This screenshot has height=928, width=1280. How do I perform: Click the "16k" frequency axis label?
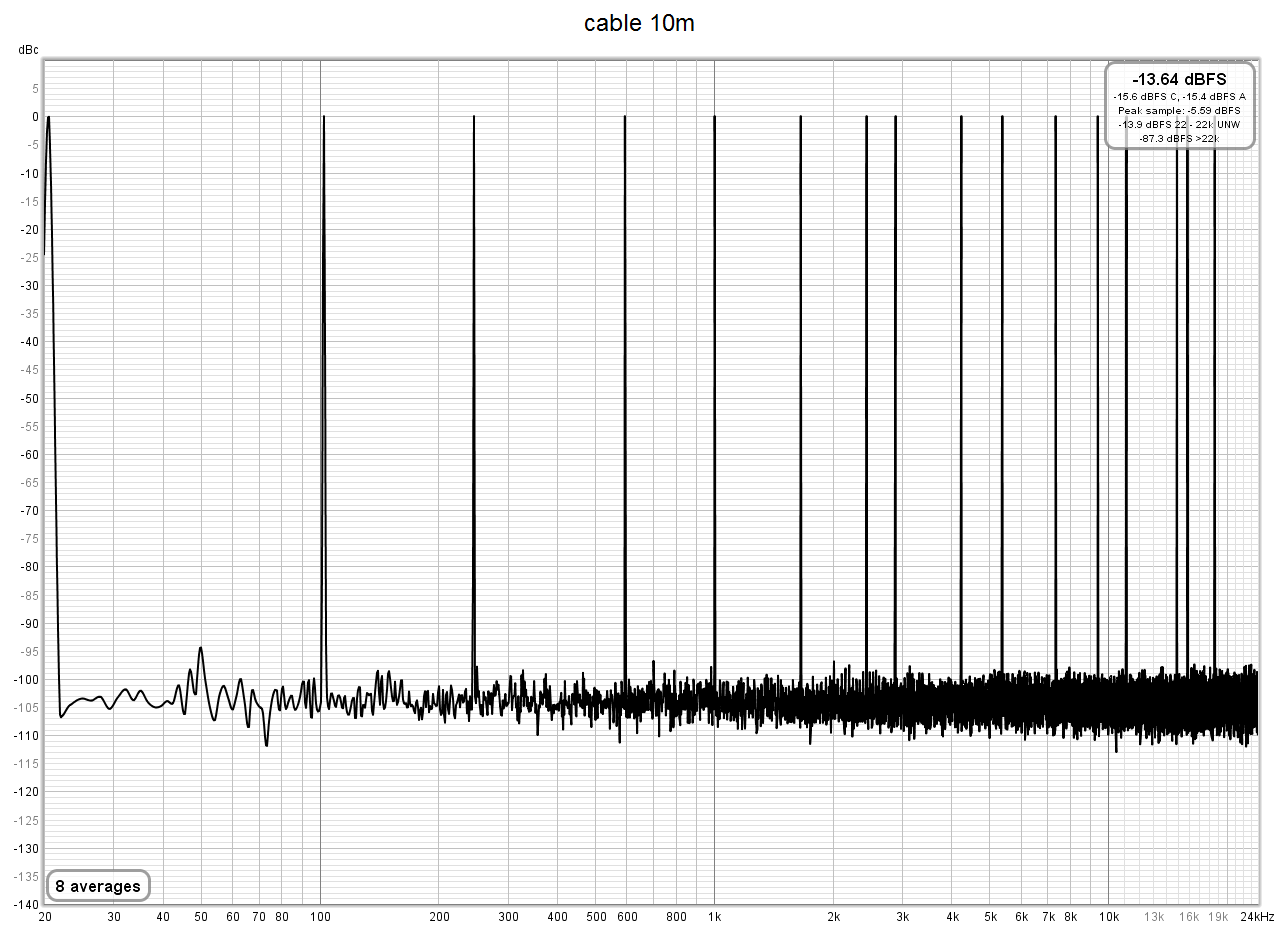click(1189, 916)
